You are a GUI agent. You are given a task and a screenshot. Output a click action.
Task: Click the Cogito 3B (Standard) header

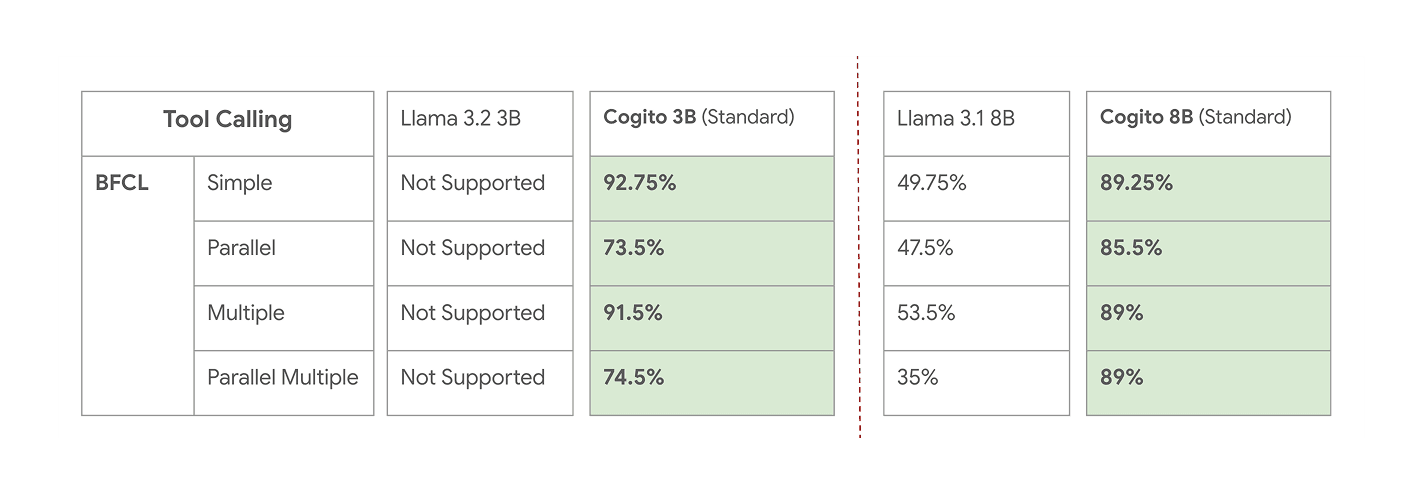pyautogui.click(x=699, y=118)
